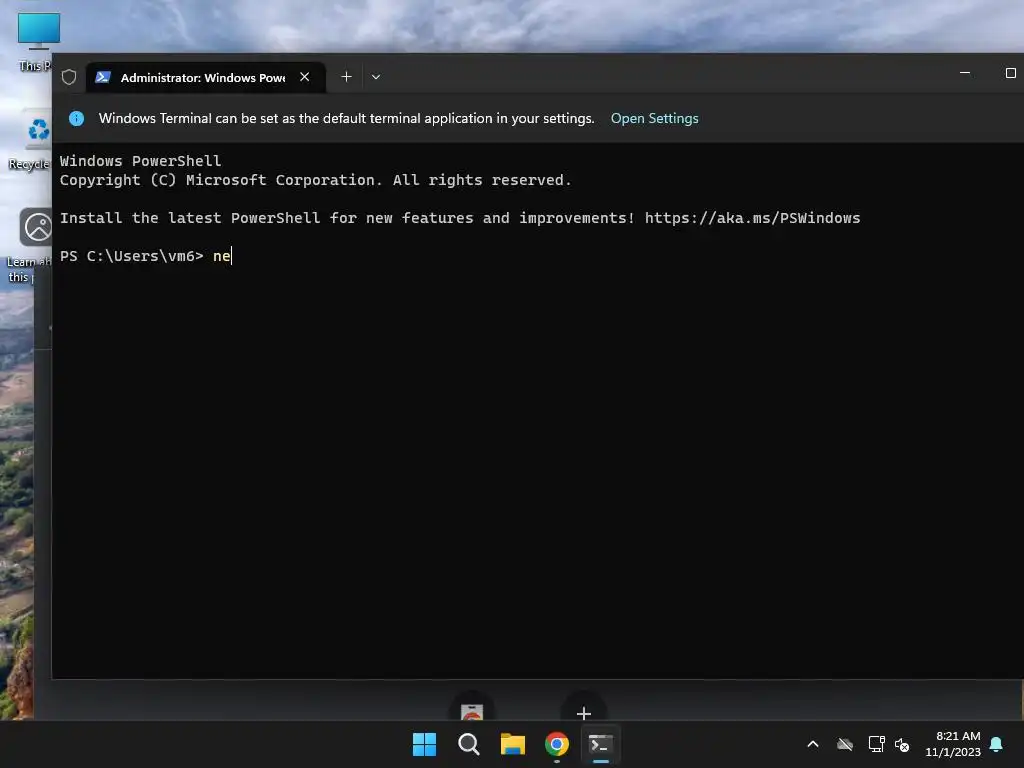Select the Administrator: Windows PowerShell tab
This screenshot has width=1024, height=768.
click(206, 77)
